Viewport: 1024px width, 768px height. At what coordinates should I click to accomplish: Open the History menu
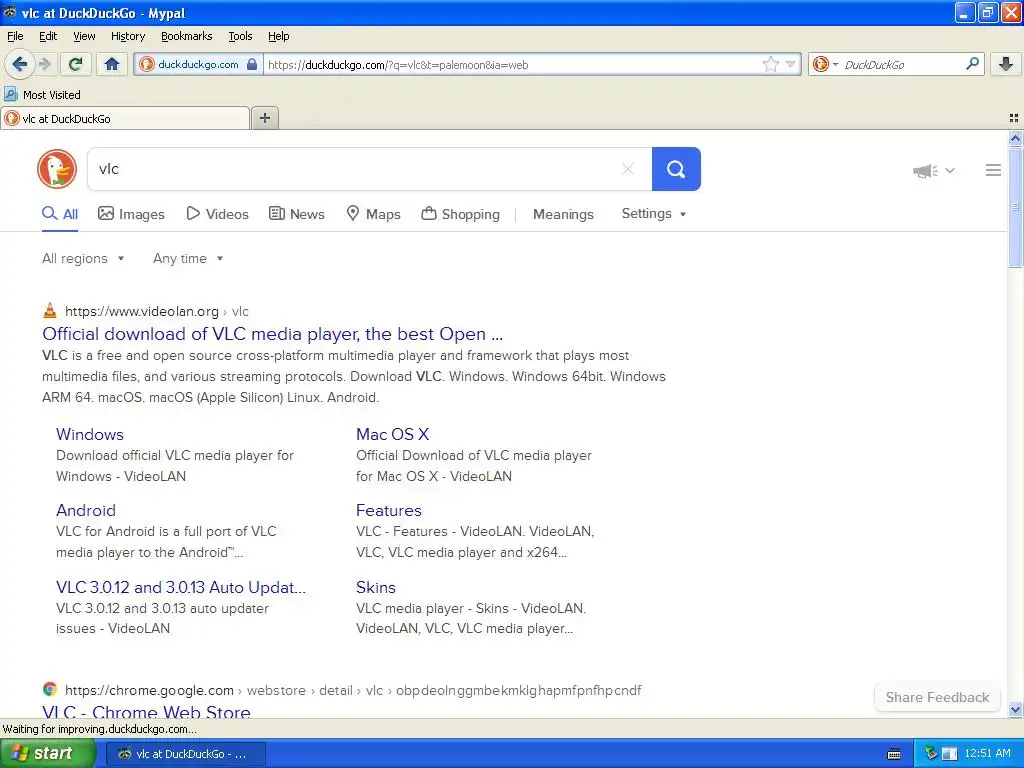(128, 36)
